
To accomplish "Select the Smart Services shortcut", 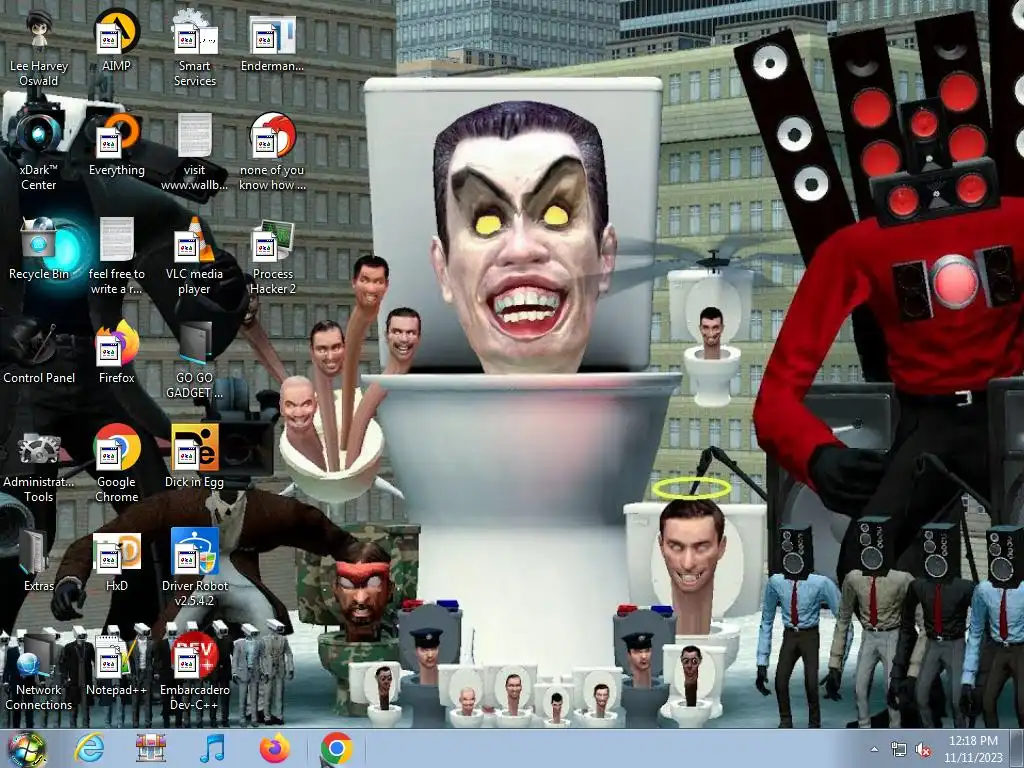I will click(195, 49).
